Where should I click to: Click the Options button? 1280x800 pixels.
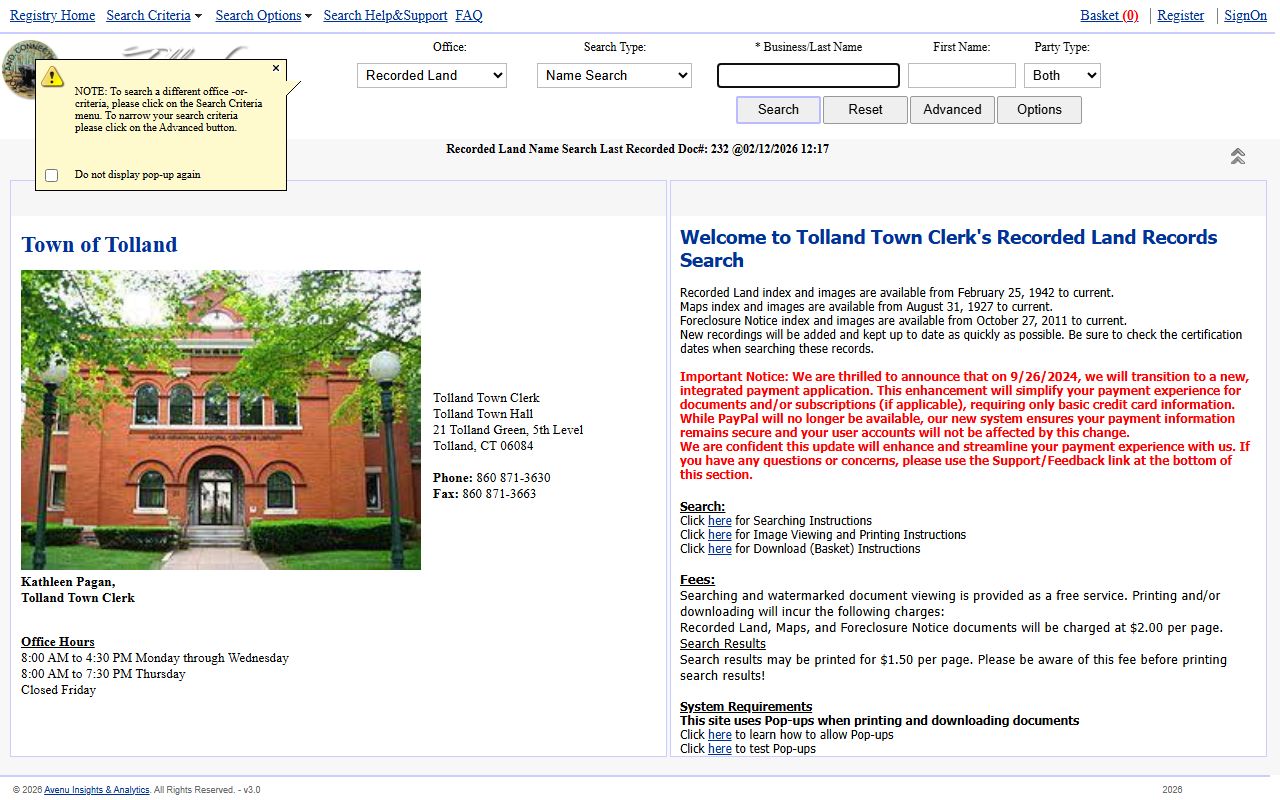coord(1039,110)
